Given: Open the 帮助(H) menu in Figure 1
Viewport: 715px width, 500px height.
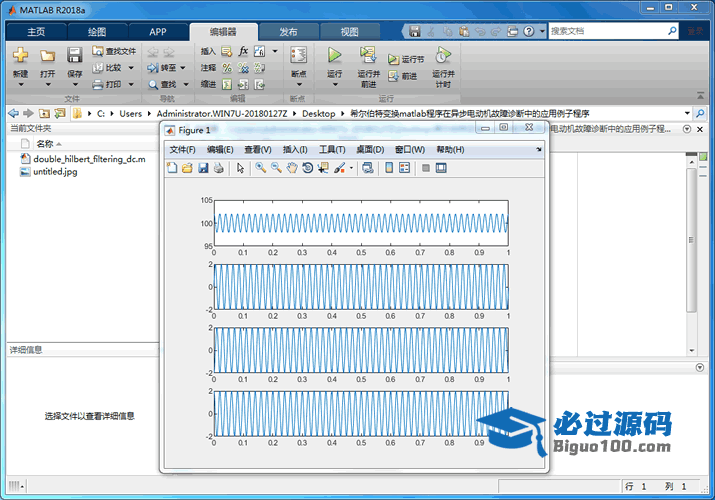Looking at the screenshot, I should click(451, 149).
